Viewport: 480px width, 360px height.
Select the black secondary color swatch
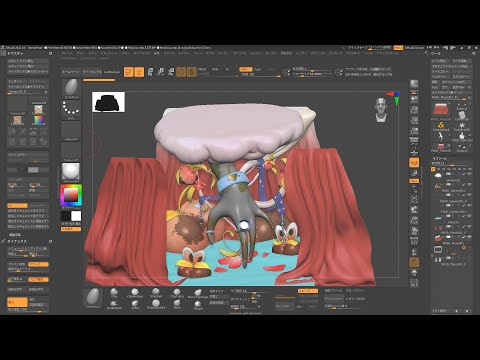coord(66,216)
